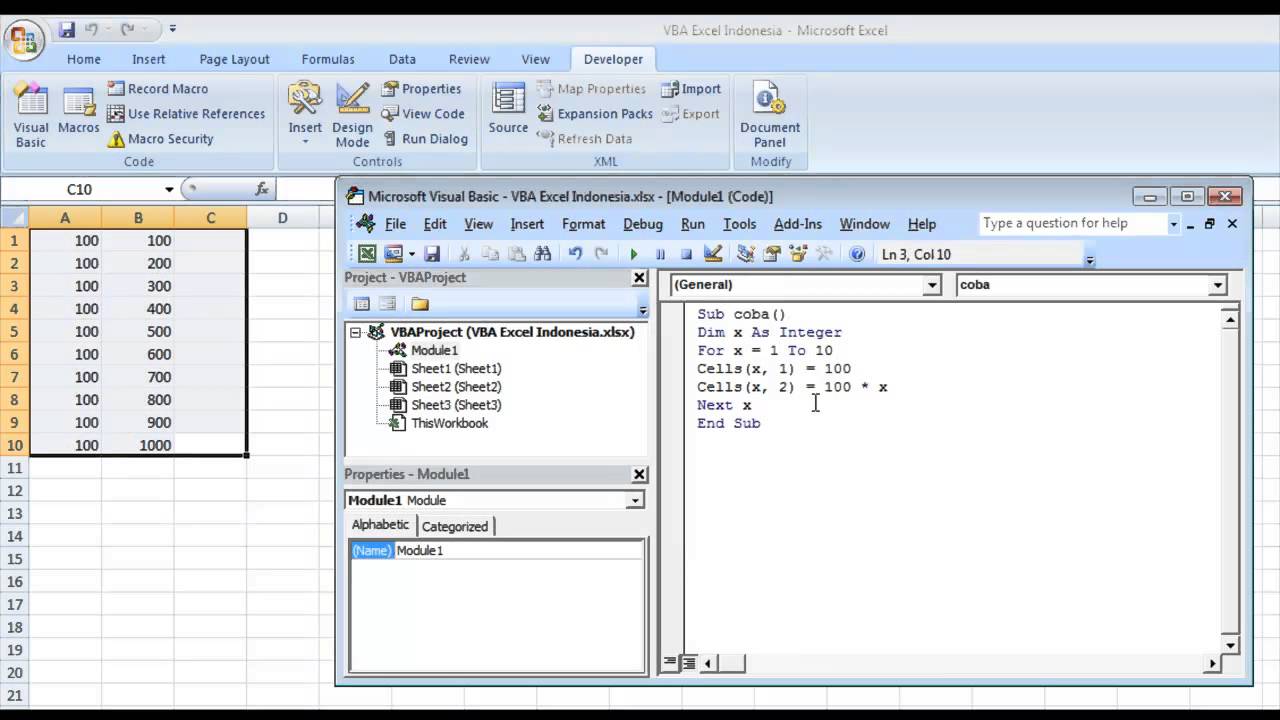Open the coba procedure dropdown
The image size is (1280, 720).
[x=1217, y=285]
